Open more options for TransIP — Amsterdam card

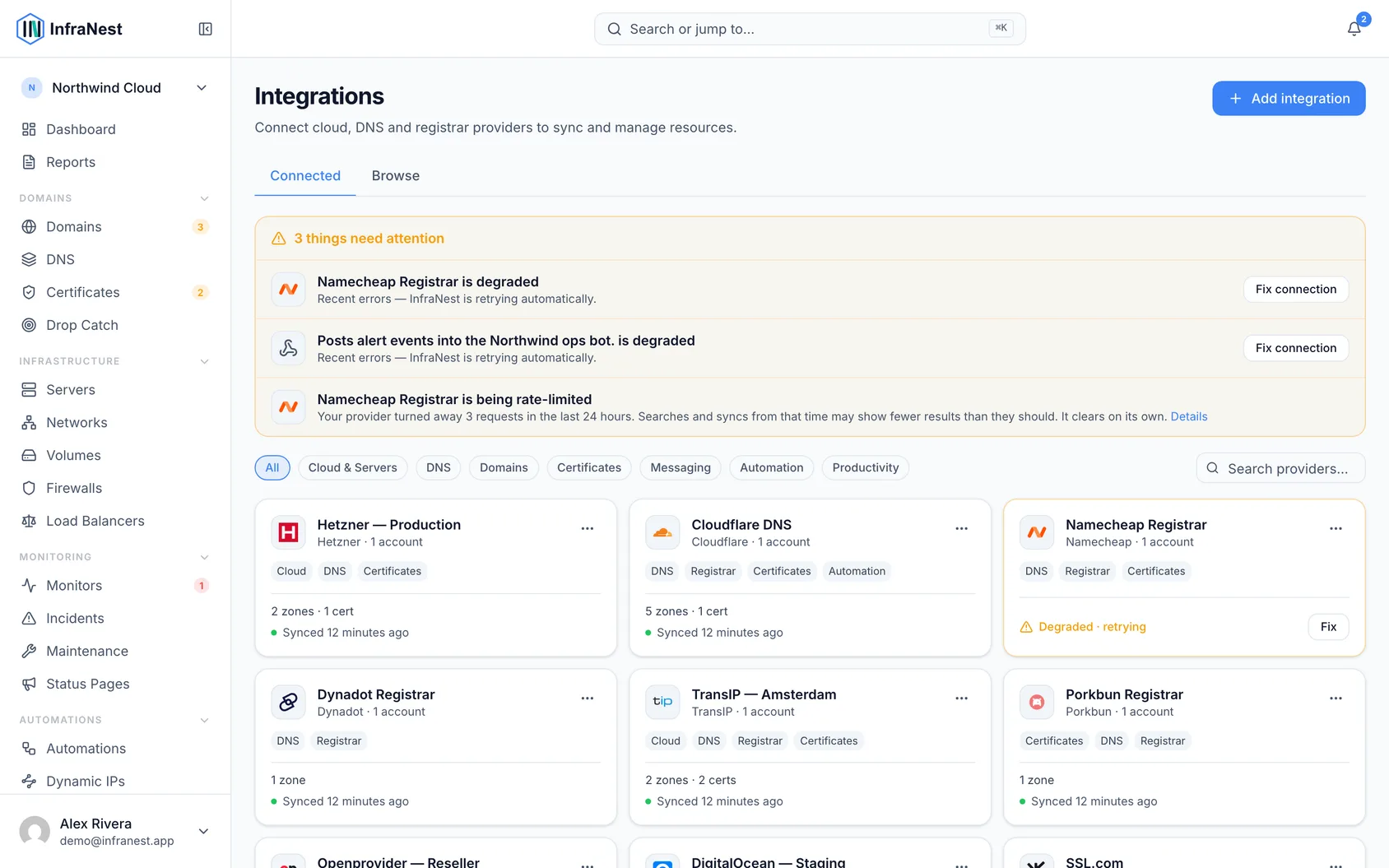coord(961,698)
